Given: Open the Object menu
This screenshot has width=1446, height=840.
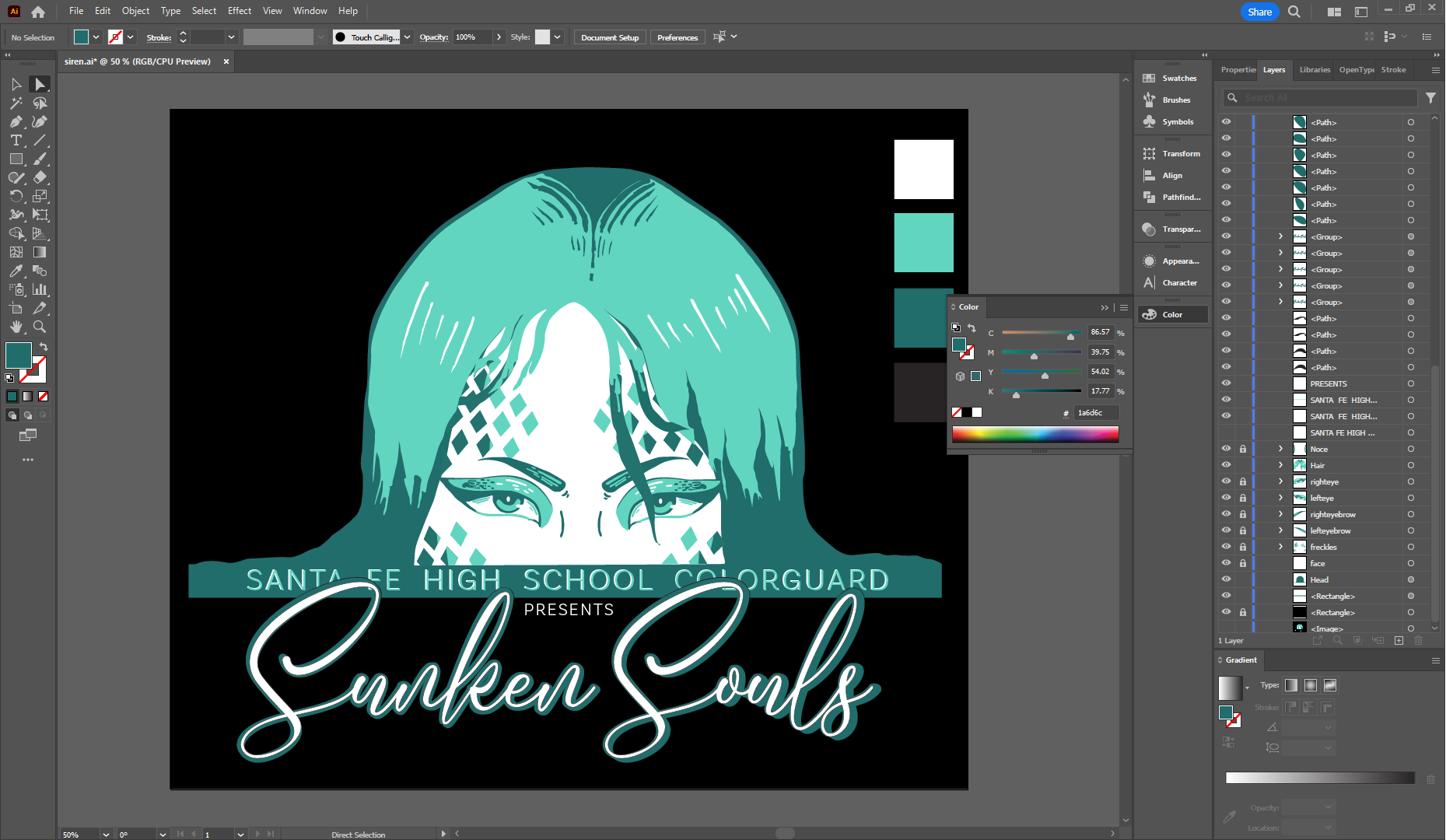Looking at the screenshot, I should [x=135, y=11].
